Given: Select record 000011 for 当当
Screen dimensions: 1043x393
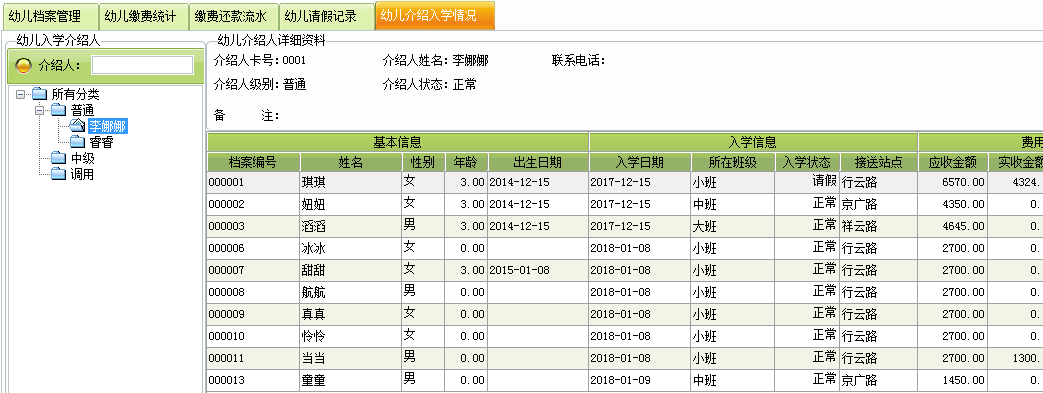Looking at the screenshot, I should coord(625,358).
